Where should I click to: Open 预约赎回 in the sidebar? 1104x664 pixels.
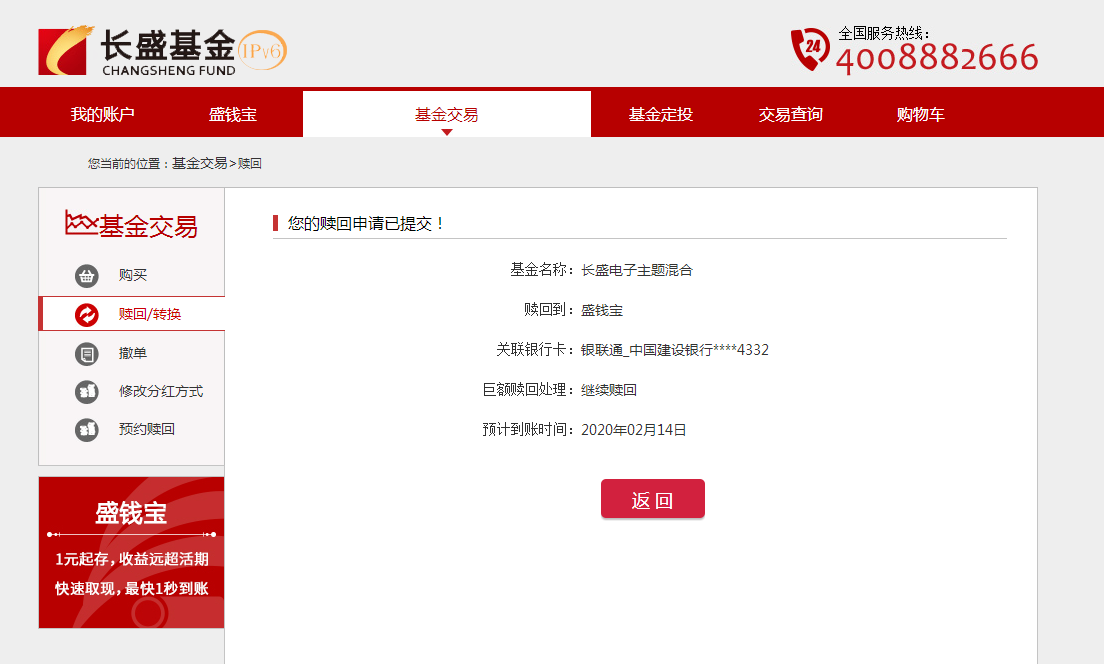click(x=146, y=429)
